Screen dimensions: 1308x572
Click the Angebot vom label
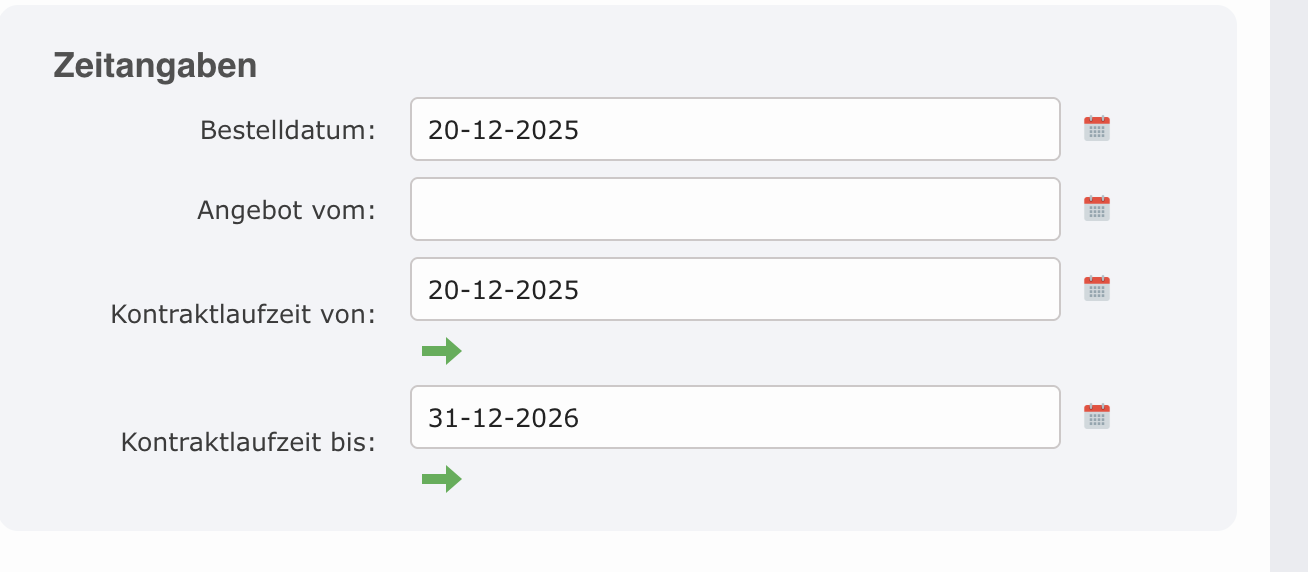point(285,210)
